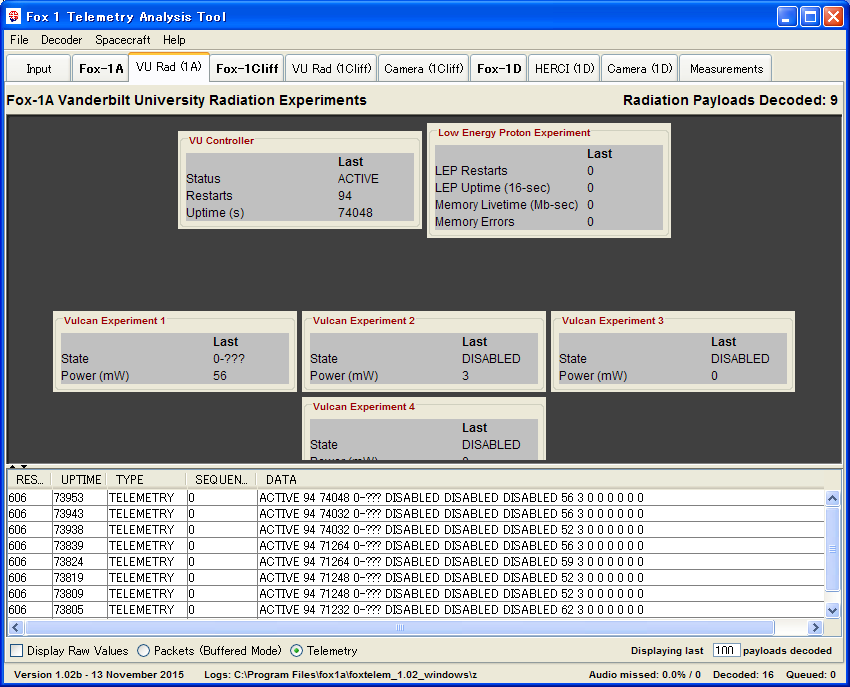Viewport: 850px width, 687px height.
Task: Open the Help menu
Action: [174, 40]
